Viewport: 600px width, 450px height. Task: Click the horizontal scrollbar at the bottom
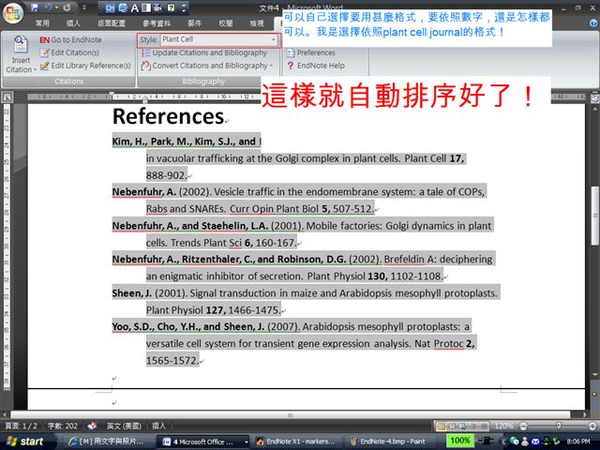(290, 415)
